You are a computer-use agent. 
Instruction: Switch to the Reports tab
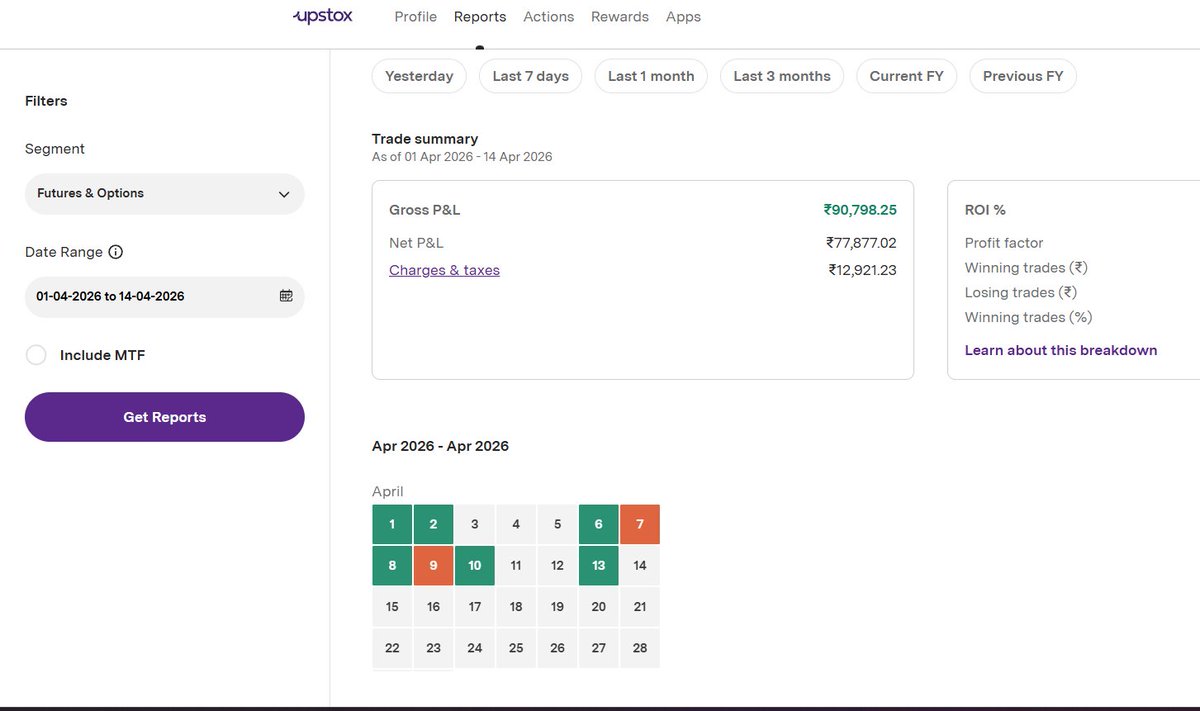[x=480, y=17]
